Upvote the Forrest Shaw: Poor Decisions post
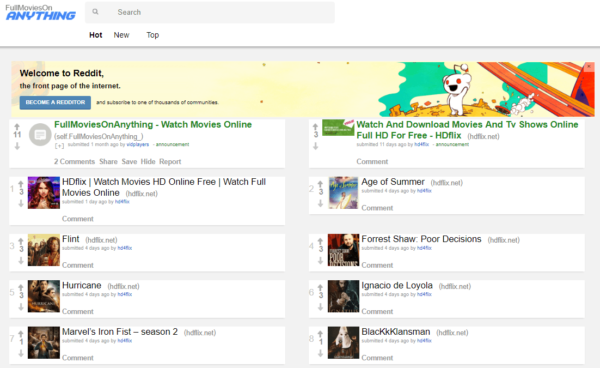 click(321, 241)
